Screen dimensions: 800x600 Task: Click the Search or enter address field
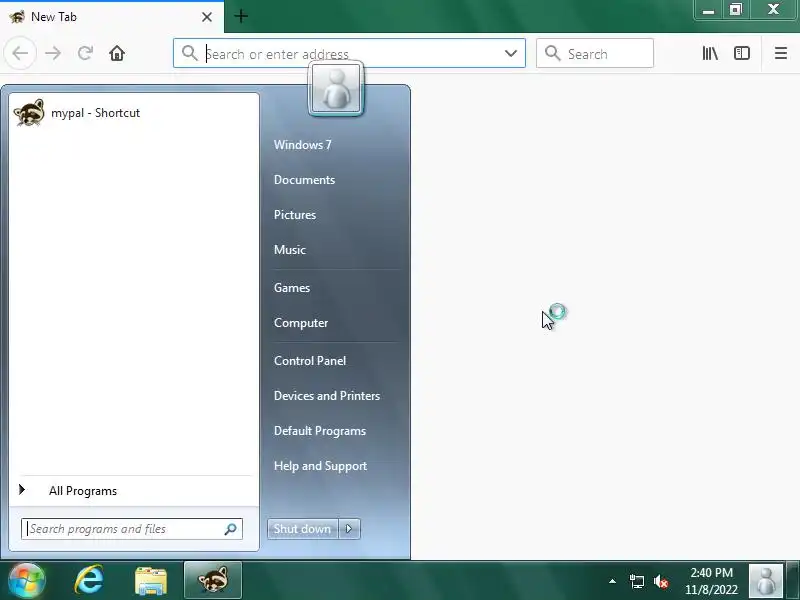pyautogui.click(x=349, y=53)
